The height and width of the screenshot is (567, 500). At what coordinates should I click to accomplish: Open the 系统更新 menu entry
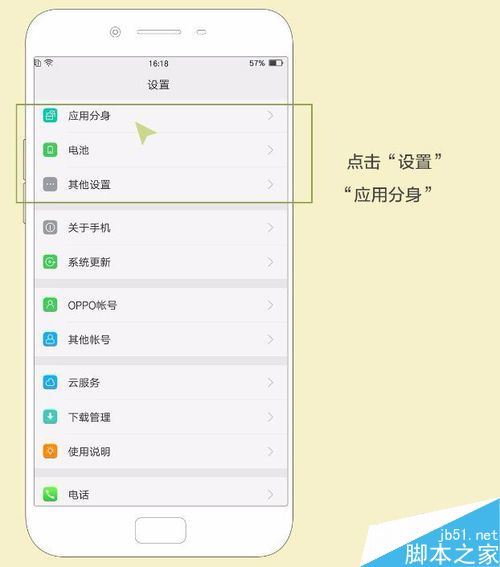click(x=161, y=262)
